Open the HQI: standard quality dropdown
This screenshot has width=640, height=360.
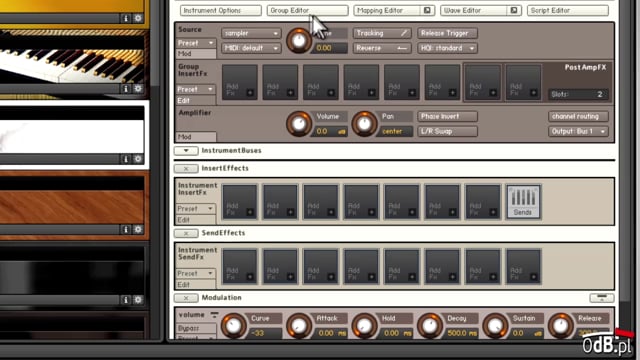(447, 48)
